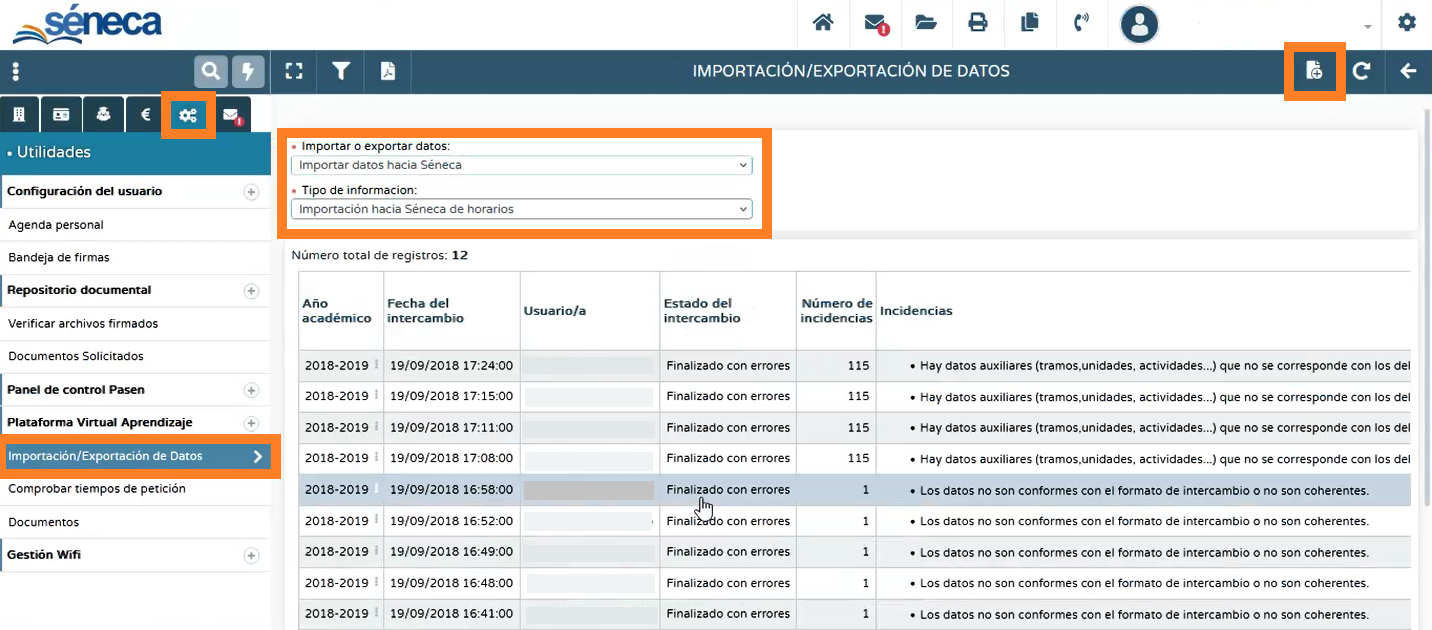Click the phone support icon
Screen dimensions: 1432x630
[x=1081, y=23]
